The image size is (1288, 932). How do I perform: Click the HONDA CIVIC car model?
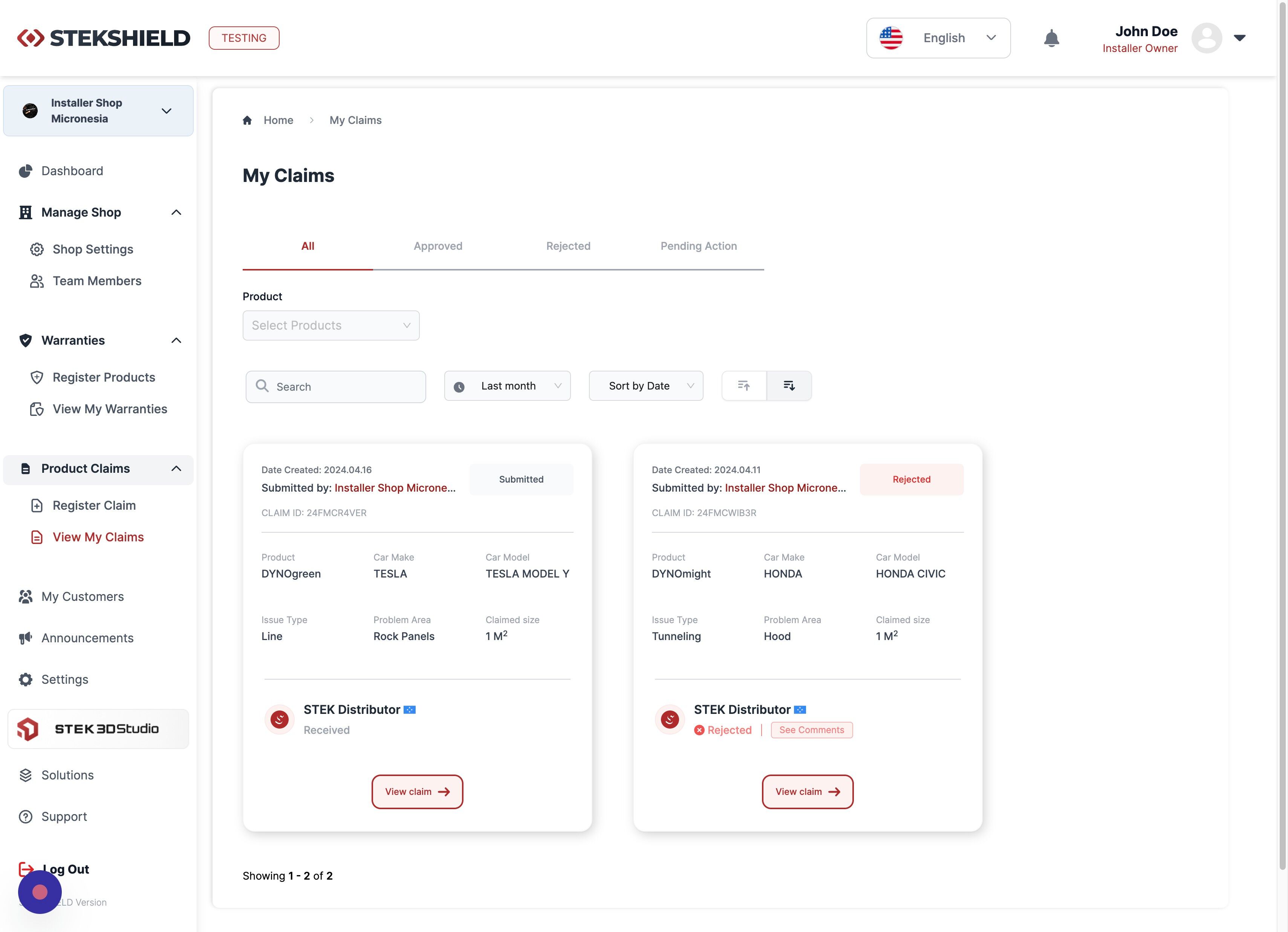point(910,574)
